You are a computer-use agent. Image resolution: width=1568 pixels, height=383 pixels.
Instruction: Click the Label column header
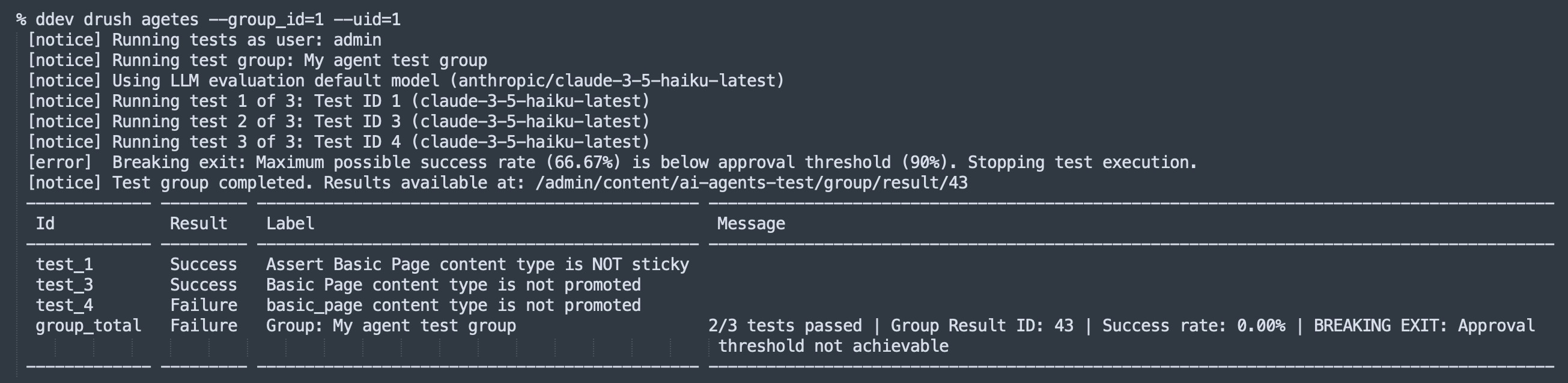290,224
